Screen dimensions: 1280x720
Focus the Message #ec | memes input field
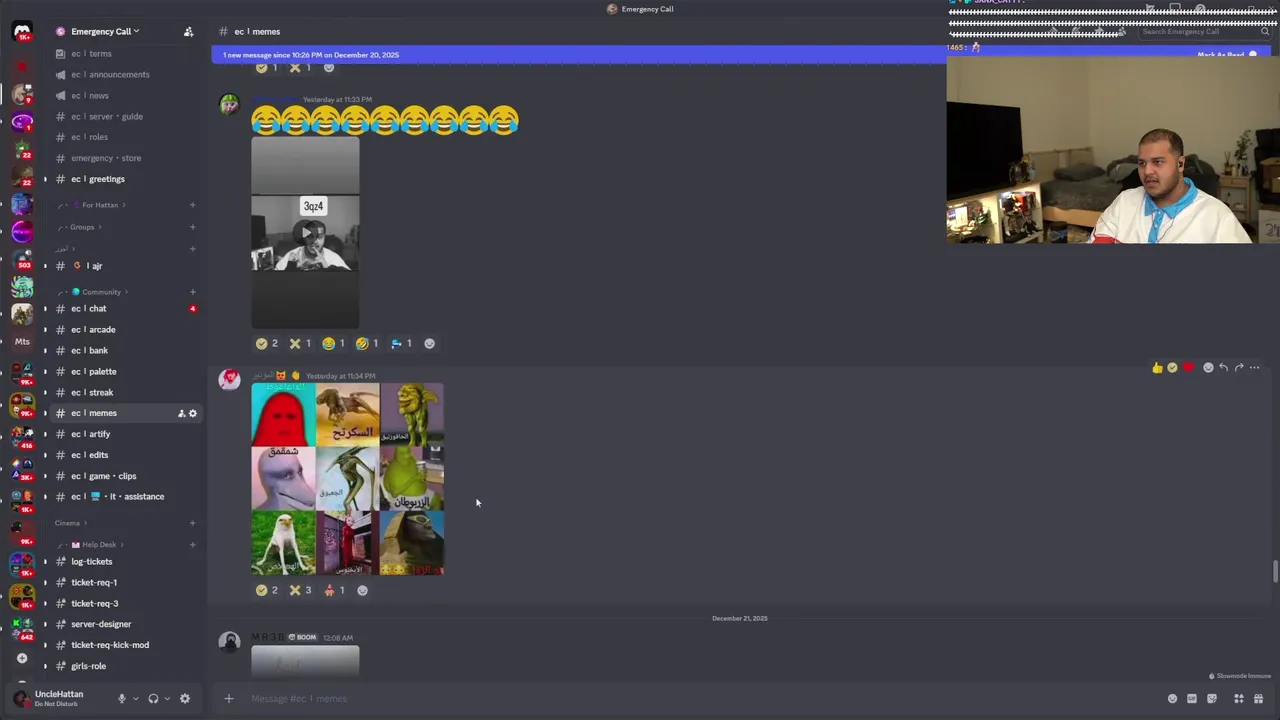pos(700,698)
